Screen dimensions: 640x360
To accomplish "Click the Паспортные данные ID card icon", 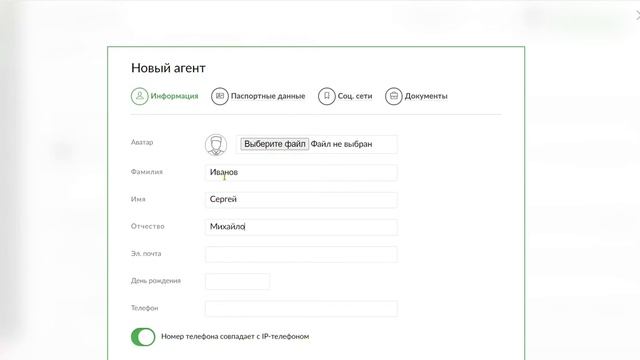I will coord(220,96).
